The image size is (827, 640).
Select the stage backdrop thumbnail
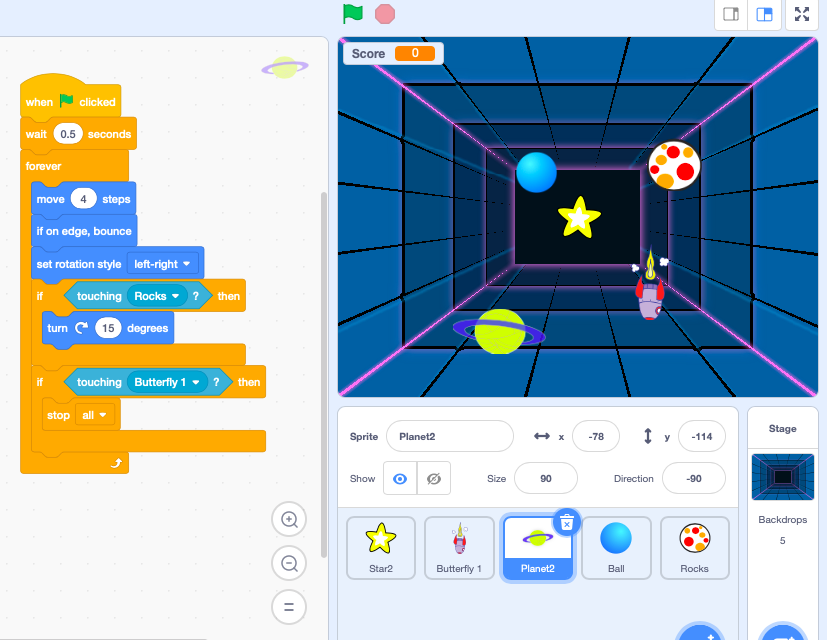click(x=781, y=477)
